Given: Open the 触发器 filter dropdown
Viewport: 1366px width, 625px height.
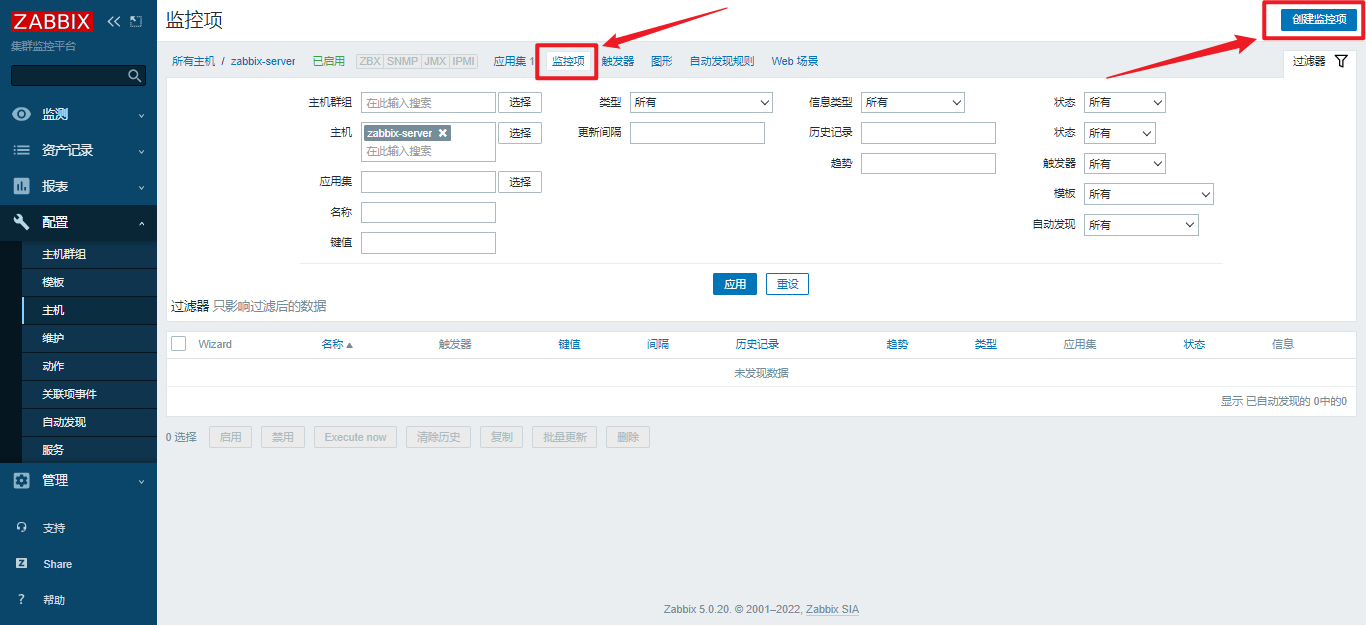Looking at the screenshot, I should tap(1124, 163).
